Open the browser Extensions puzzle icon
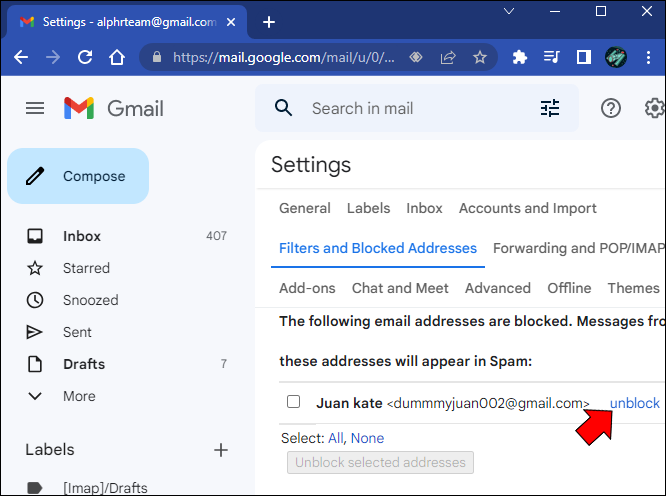The width and height of the screenshot is (666, 496). tap(519, 57)
